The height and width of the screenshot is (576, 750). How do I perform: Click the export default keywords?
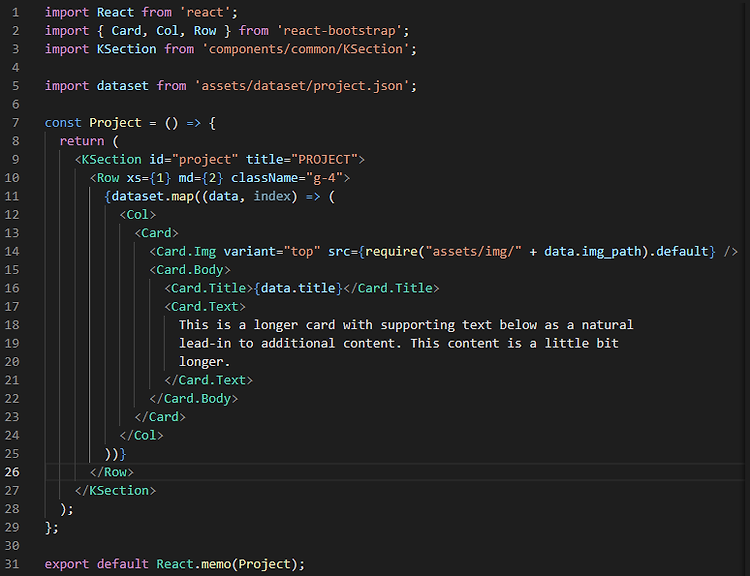(97, 564)
